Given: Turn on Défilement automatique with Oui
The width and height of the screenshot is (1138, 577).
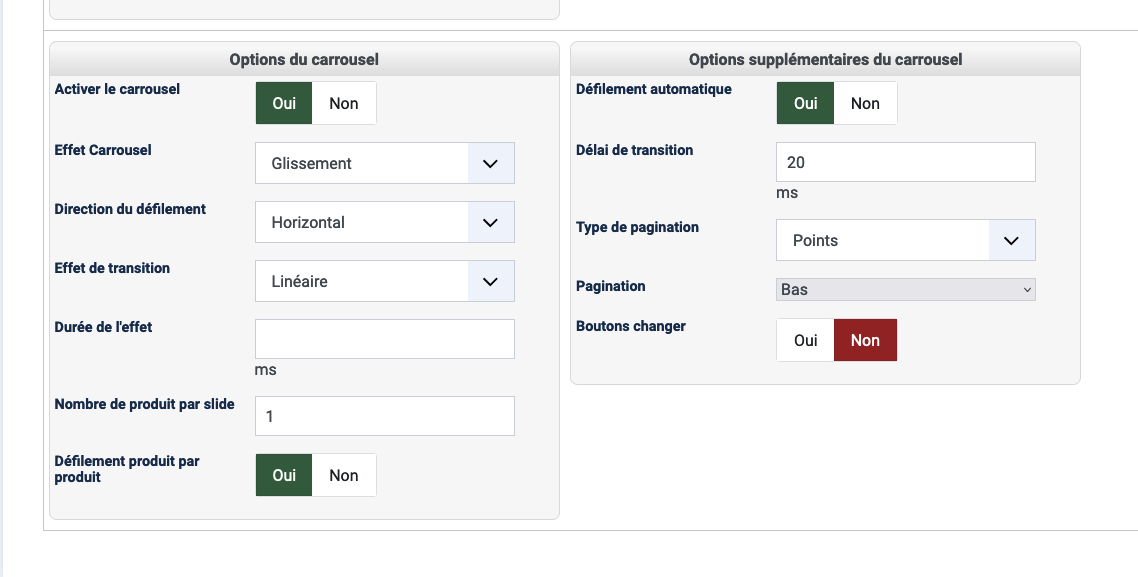Looking at the screenshot, I should (x=805, y=104).
